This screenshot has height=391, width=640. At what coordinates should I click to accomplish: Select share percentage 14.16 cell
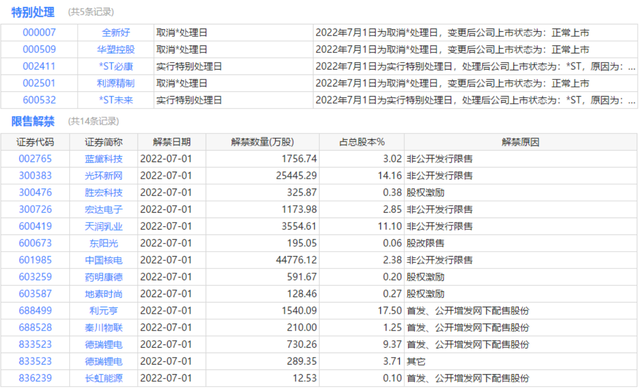(x=362, y=176)
